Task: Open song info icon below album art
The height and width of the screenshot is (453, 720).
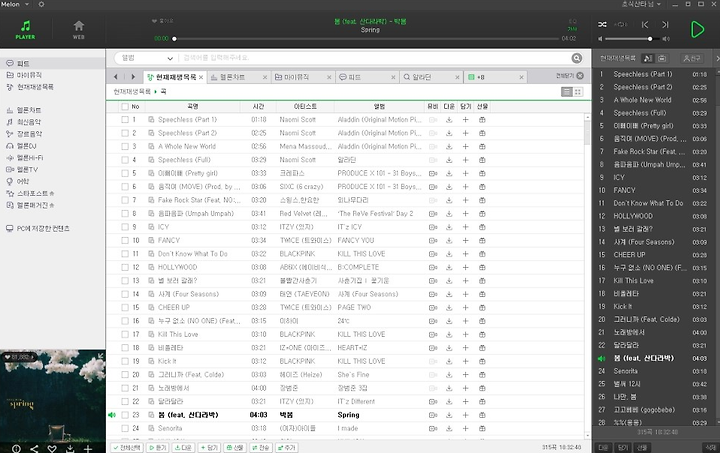Action: [x=16, y=448]
